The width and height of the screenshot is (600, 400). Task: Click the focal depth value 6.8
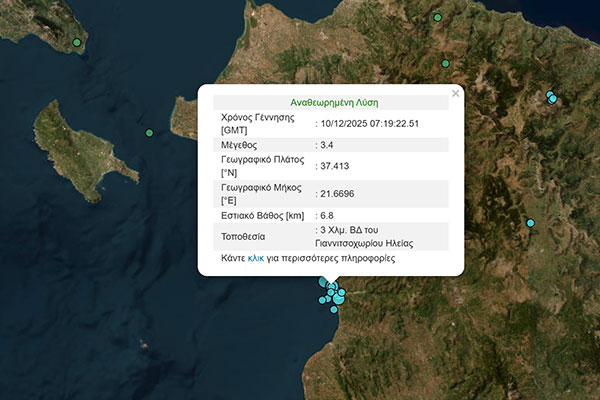(x=328, y=215)
